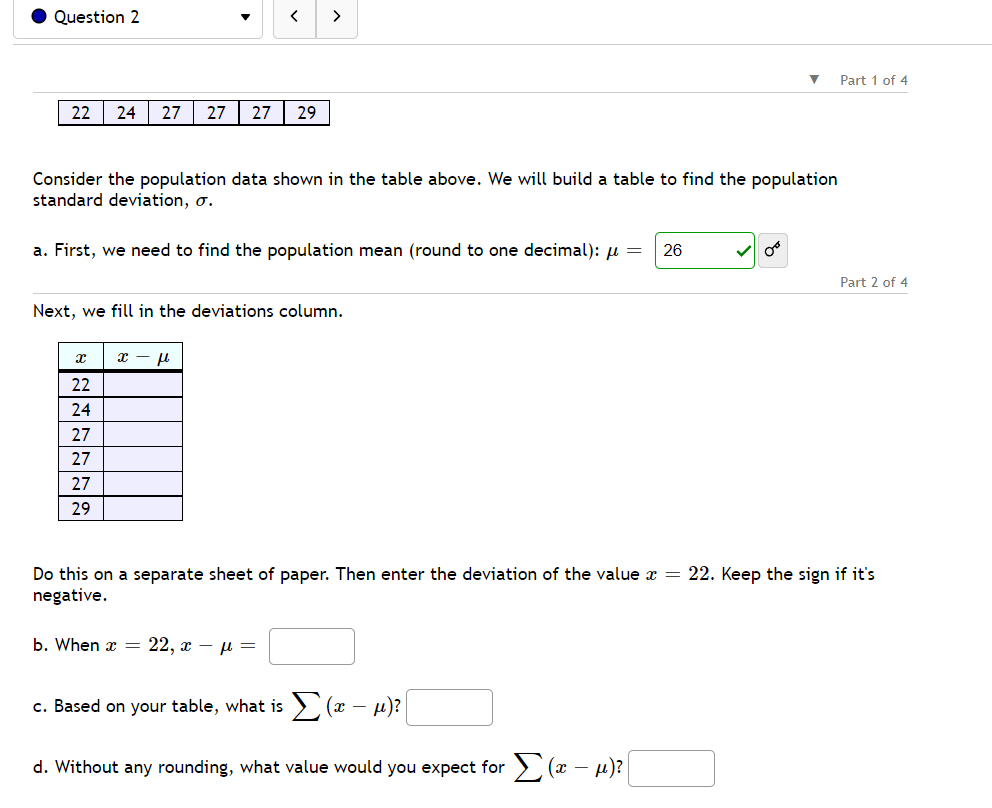Click the answer field for x minus mu
Image resolution: width=992 pixels, height=808 pixels.
[311, 646]
